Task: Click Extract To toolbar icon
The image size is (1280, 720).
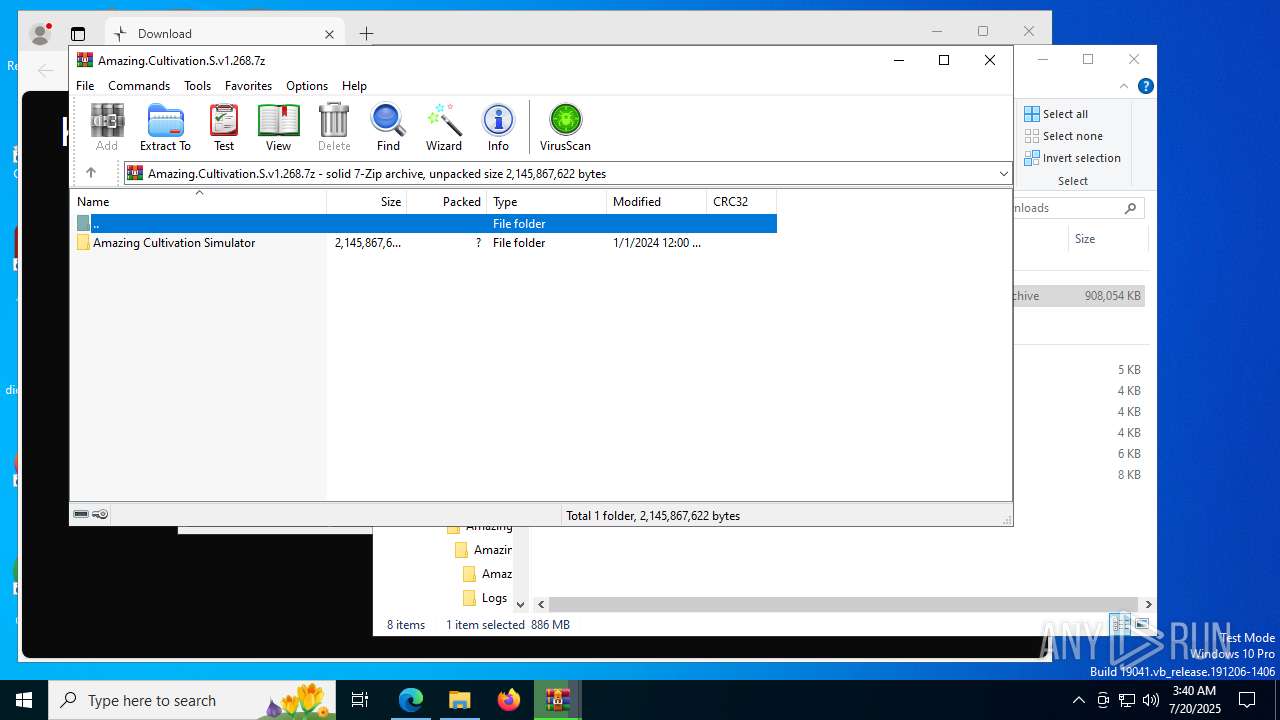Action: 165,127
